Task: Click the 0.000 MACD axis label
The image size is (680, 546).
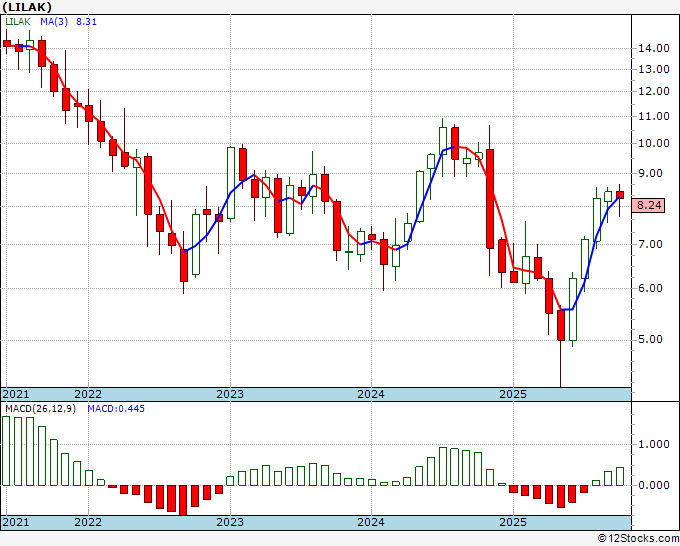Action: point(654,485)
